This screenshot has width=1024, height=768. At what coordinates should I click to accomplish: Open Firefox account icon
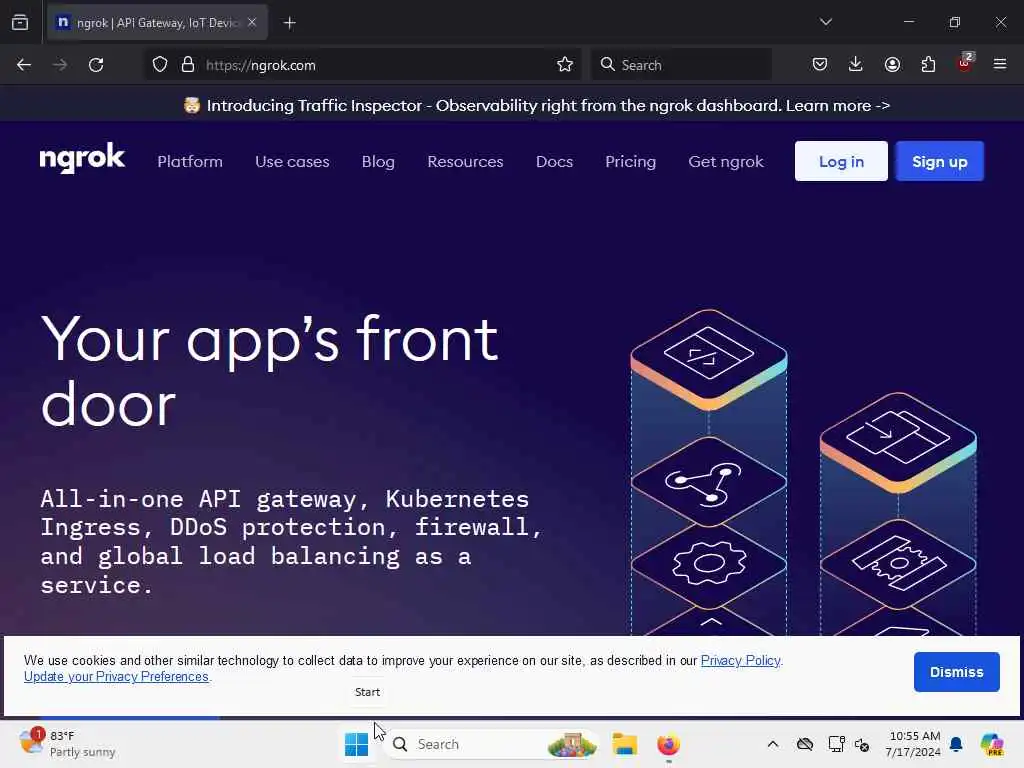[x=892, y=64]
